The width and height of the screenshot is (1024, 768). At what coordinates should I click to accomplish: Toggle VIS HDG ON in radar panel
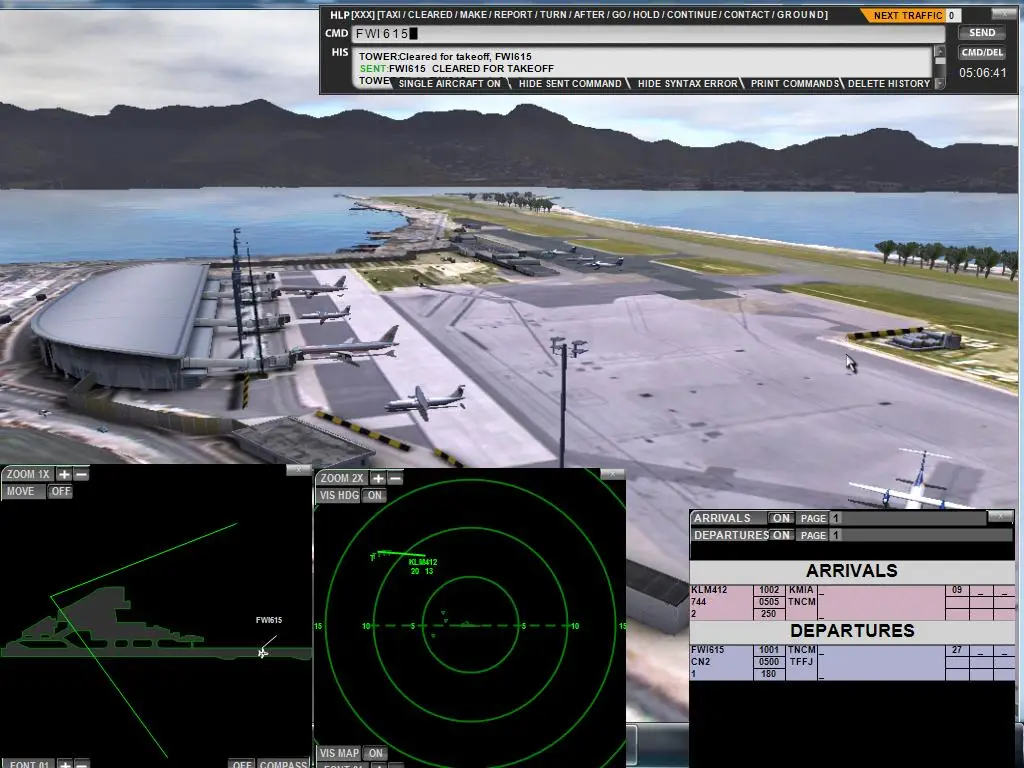[x=374, y=495]
